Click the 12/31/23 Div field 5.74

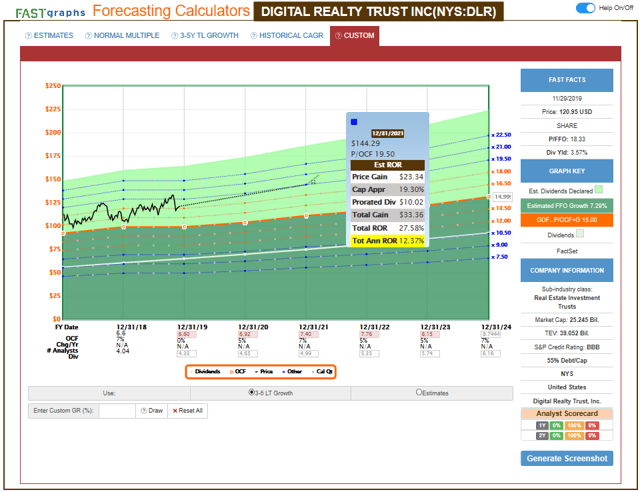pyautogui.click(x=430, y=354)
